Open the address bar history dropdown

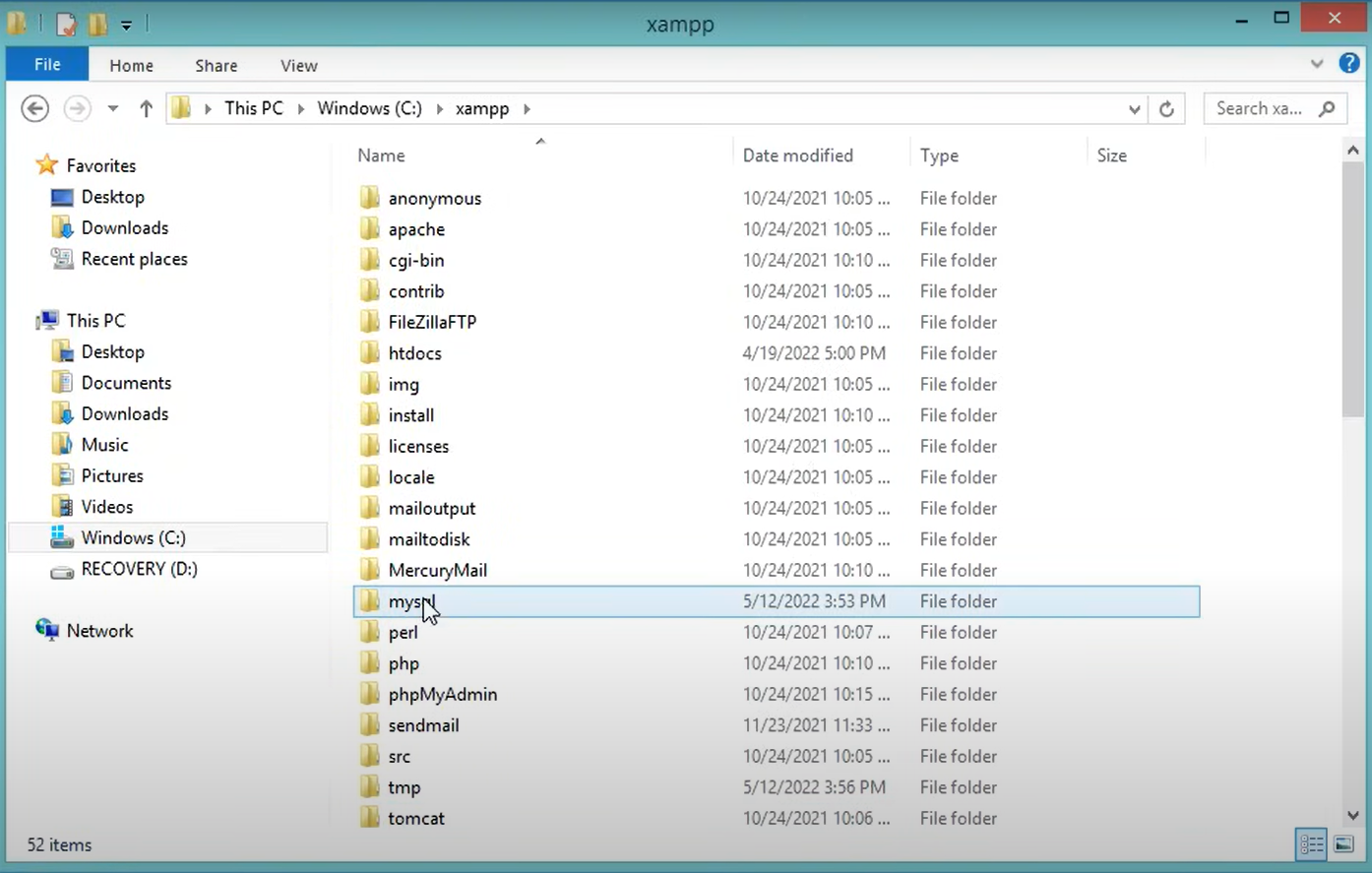[x=1134, y=109]
